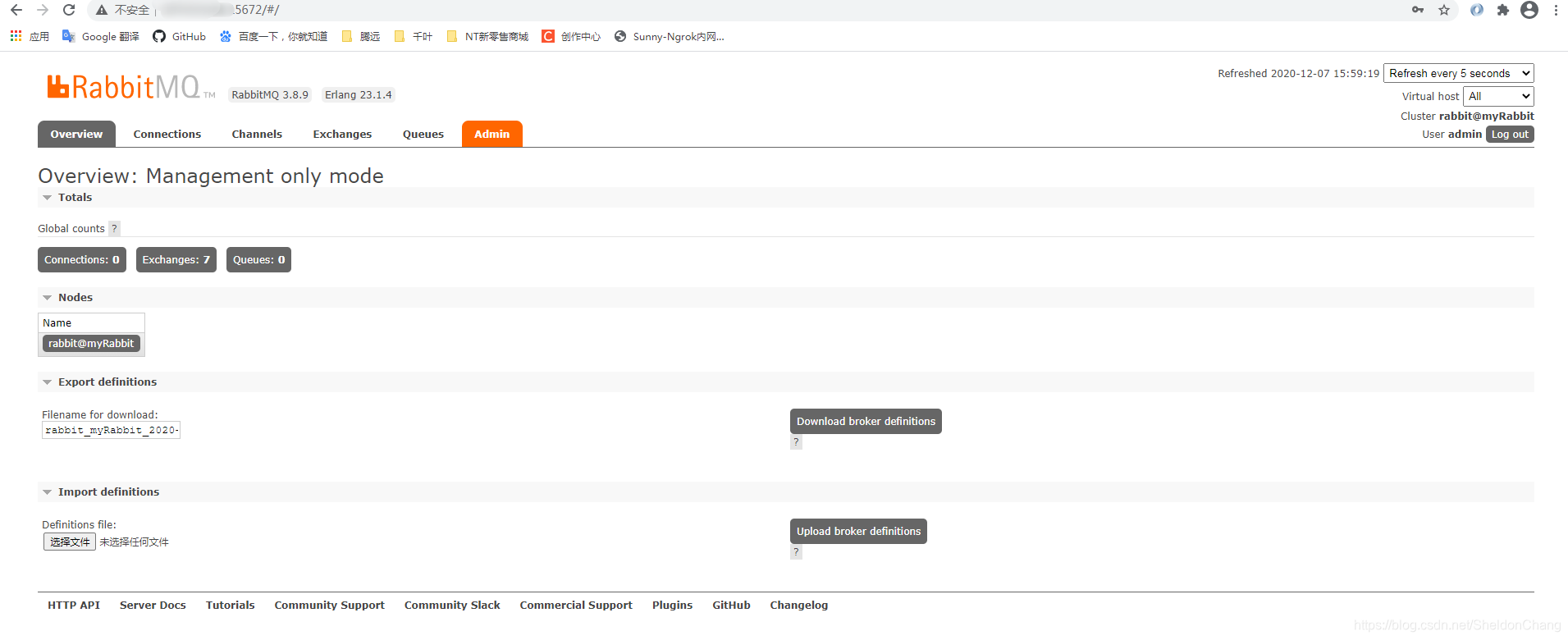Switch to the Queues tab

click(x=423, y=134)
